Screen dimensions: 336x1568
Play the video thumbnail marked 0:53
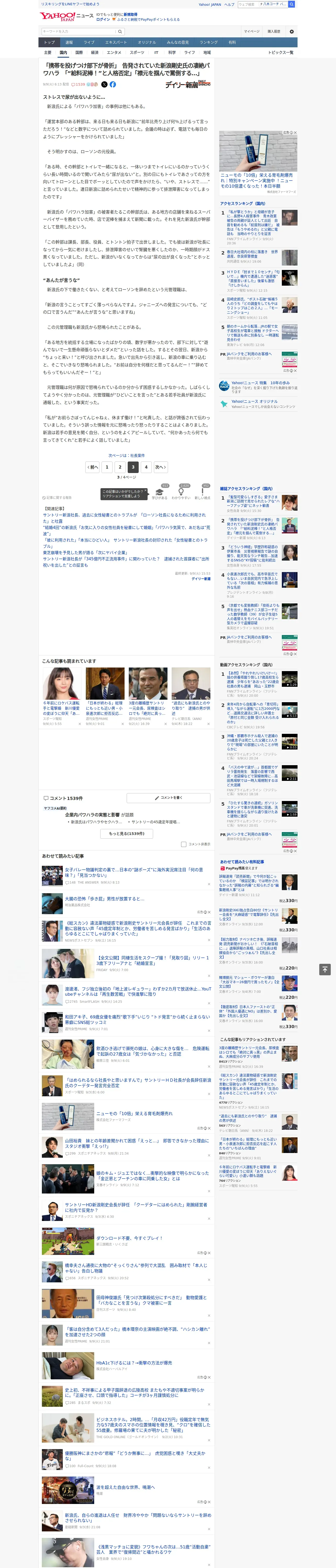click(x=290, y=741)
